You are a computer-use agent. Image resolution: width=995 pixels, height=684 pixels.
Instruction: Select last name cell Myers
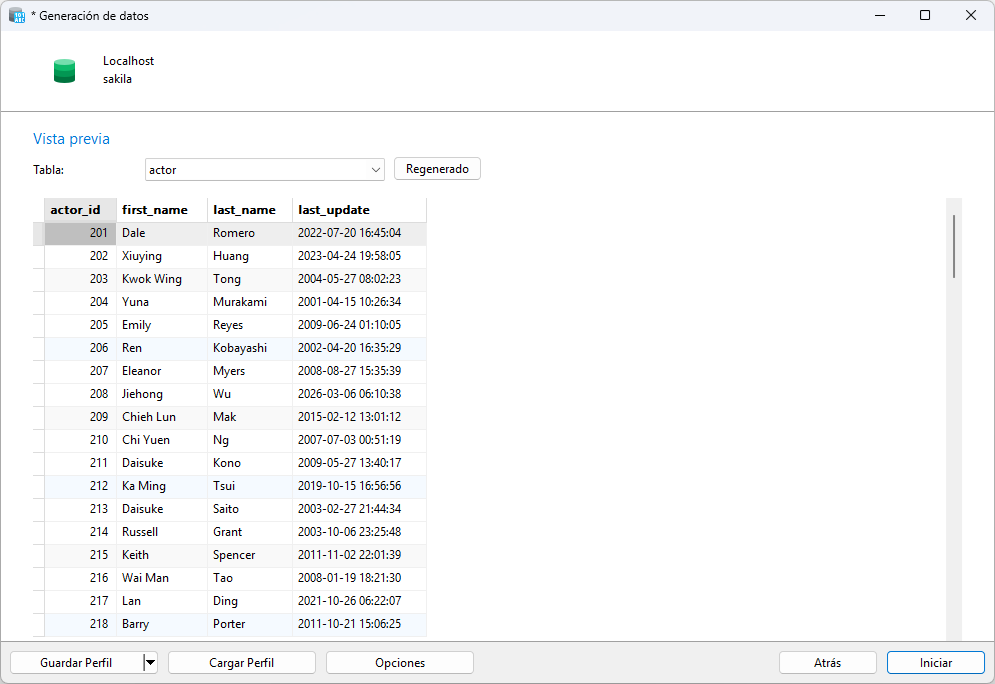[x=250, y=371]
